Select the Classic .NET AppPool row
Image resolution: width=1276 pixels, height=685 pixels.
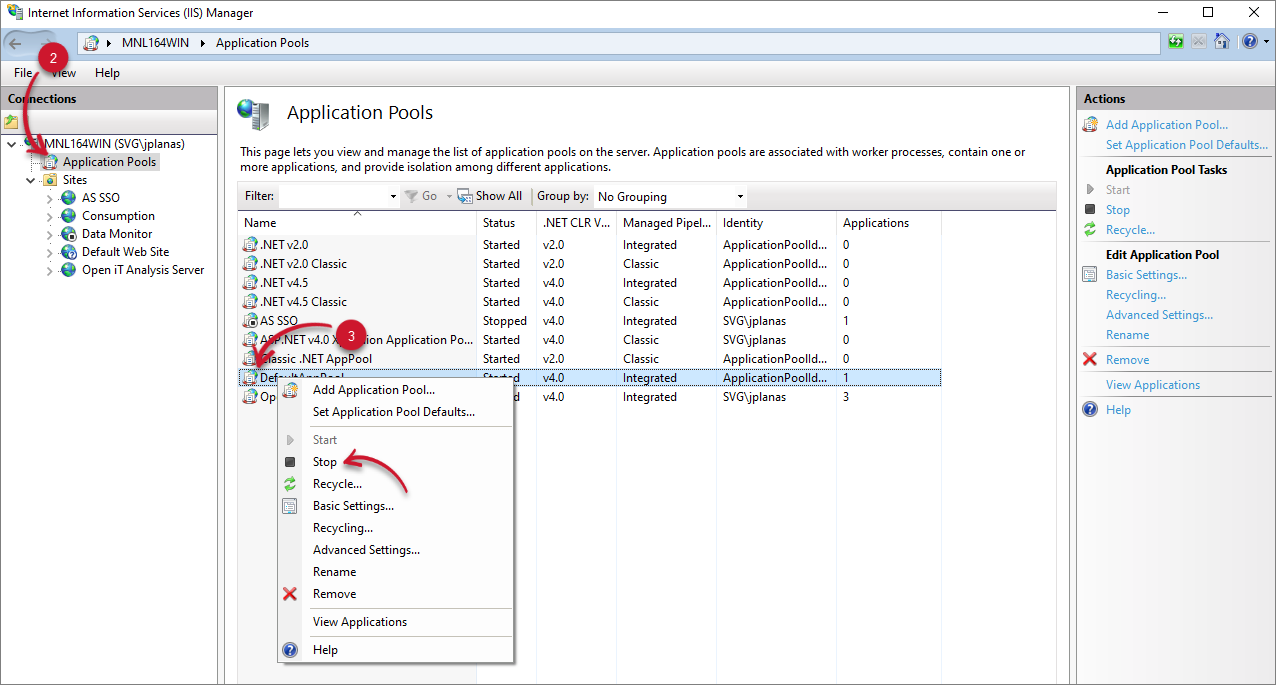pyautogui.click(x=590, y=359)
